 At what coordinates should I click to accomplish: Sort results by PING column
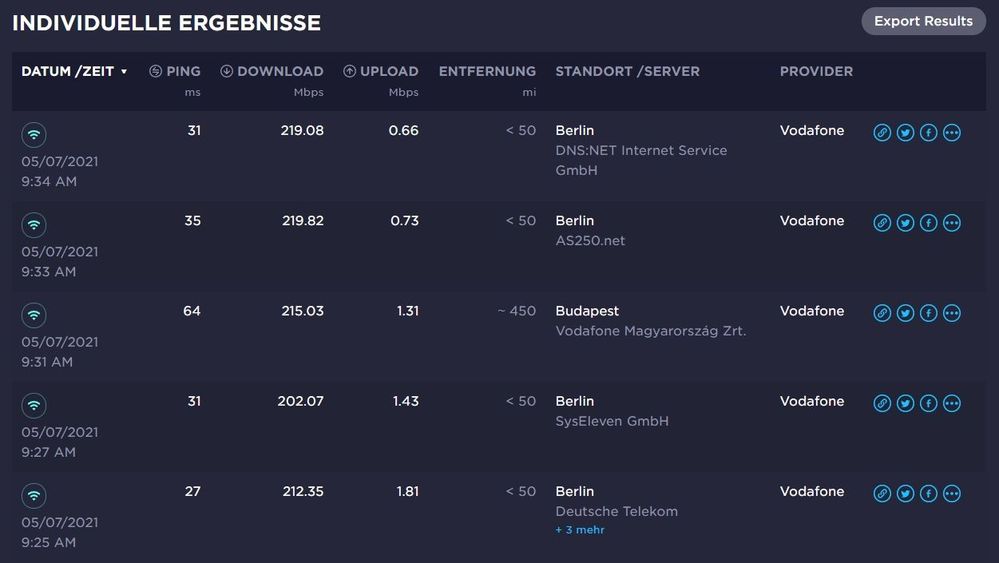(175, 72)
